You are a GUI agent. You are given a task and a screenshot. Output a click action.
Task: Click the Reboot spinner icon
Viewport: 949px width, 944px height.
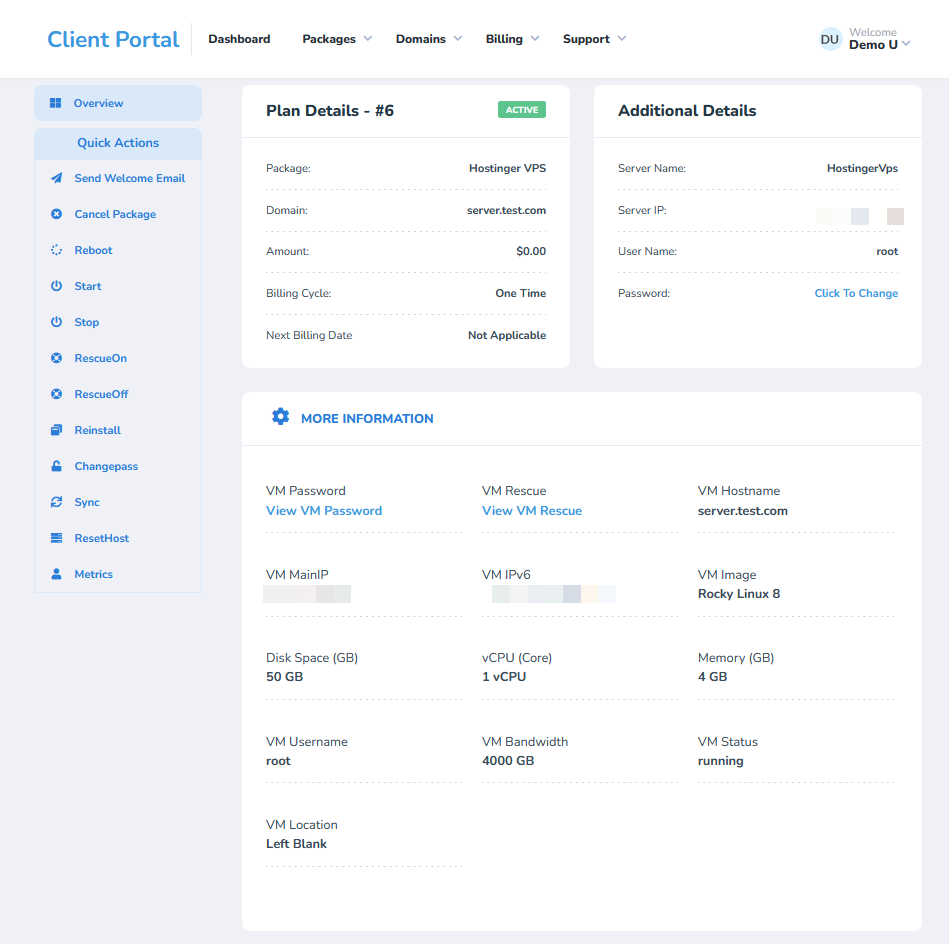coord(57,250)
